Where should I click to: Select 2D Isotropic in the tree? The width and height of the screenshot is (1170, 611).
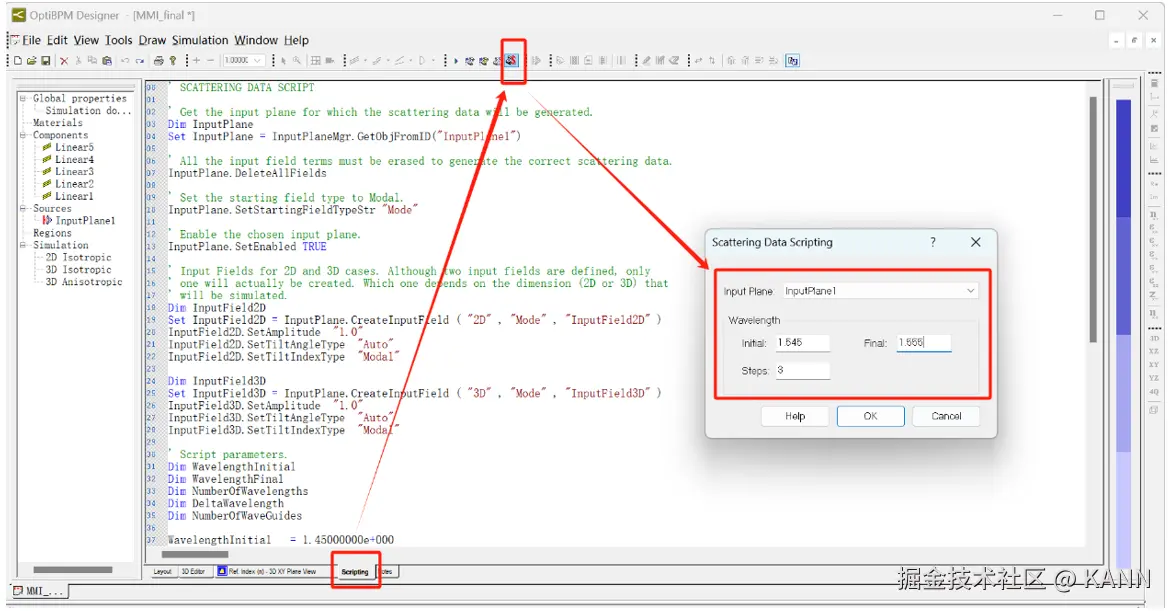point(78,257)
